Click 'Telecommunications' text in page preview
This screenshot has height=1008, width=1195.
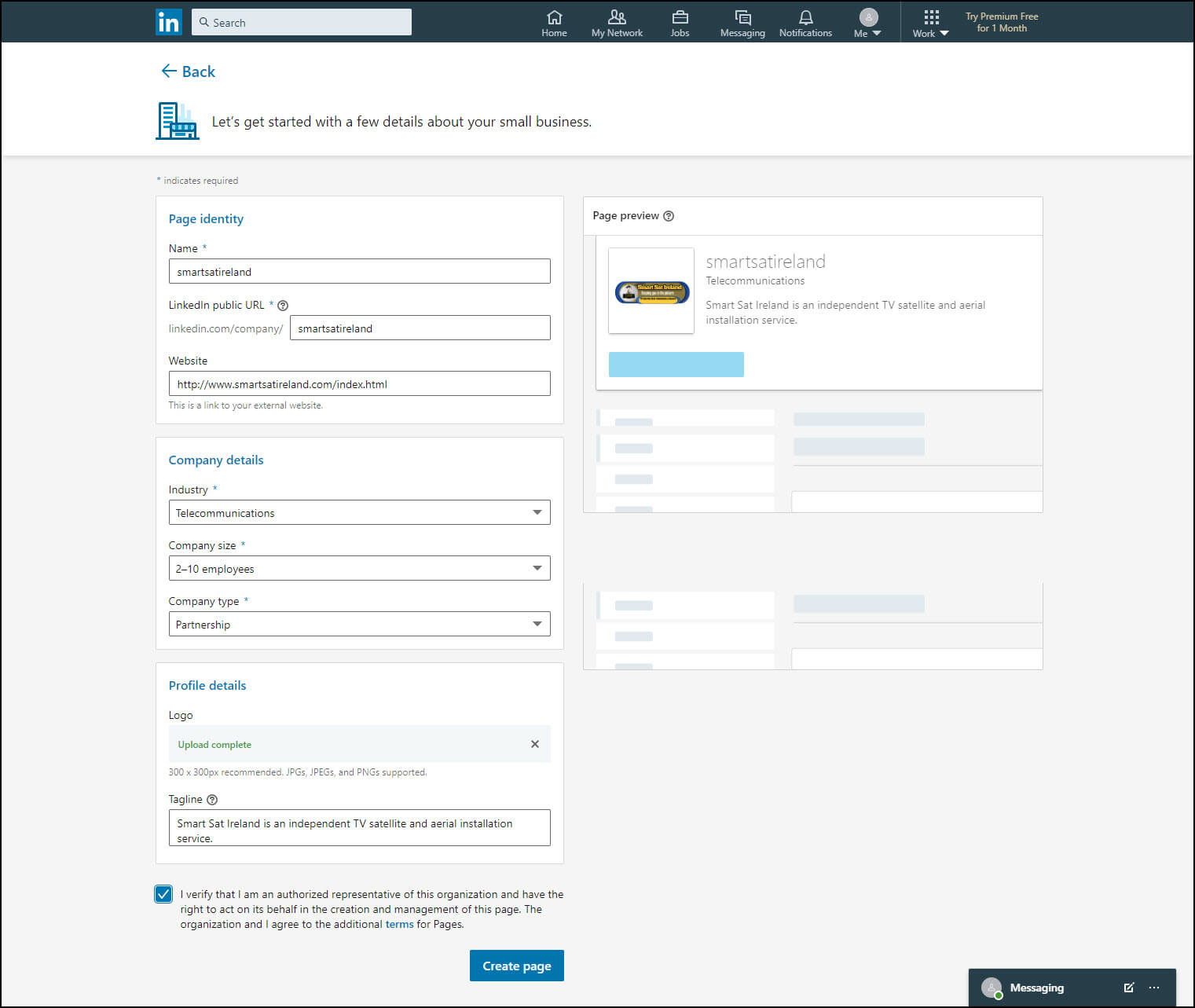pos(755,281)
